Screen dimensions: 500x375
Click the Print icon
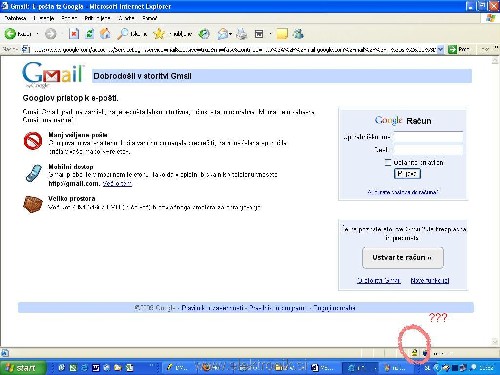point(242,34)
